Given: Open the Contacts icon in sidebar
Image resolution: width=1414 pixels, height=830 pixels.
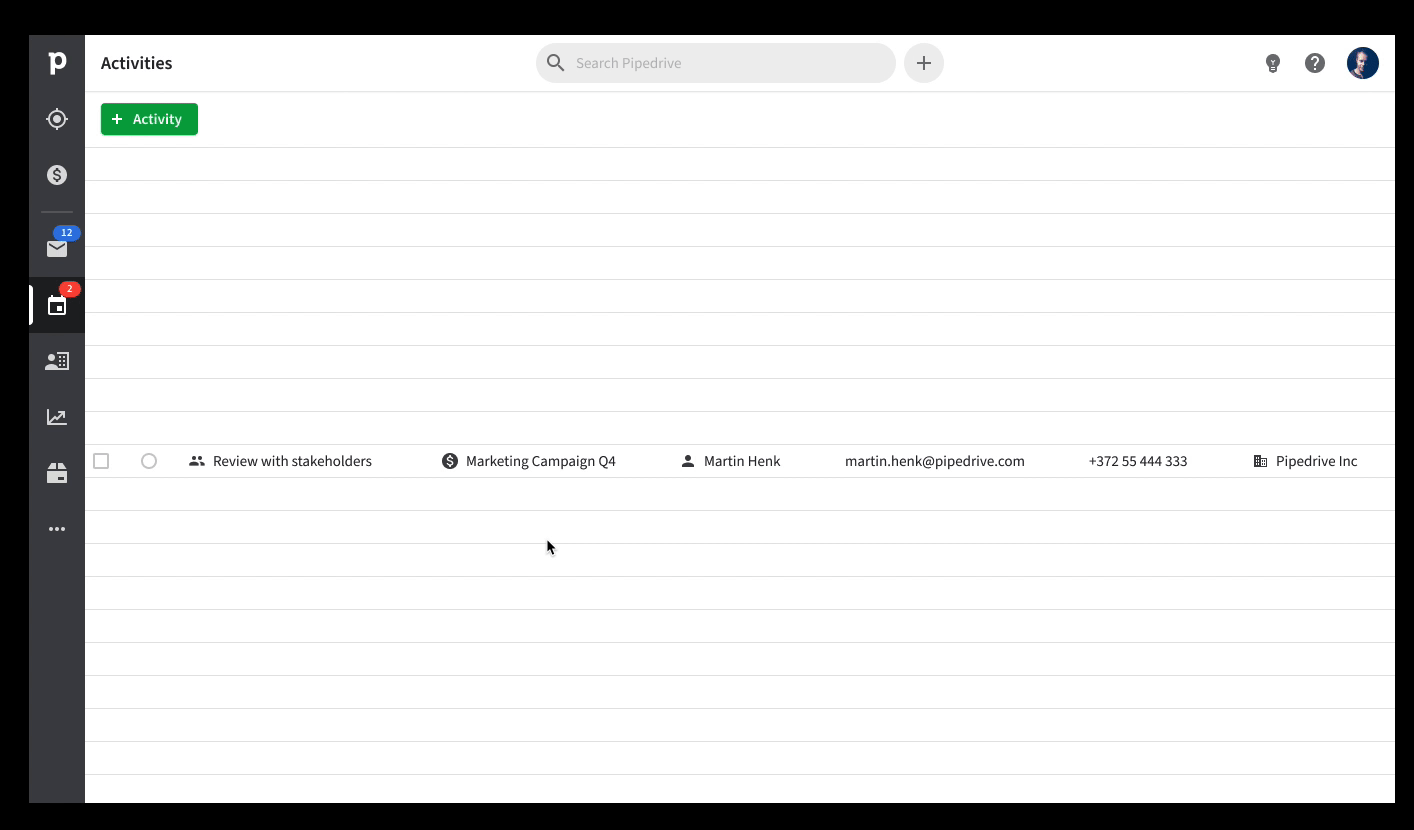Looking at the screenshot, I should click(57, 361).
